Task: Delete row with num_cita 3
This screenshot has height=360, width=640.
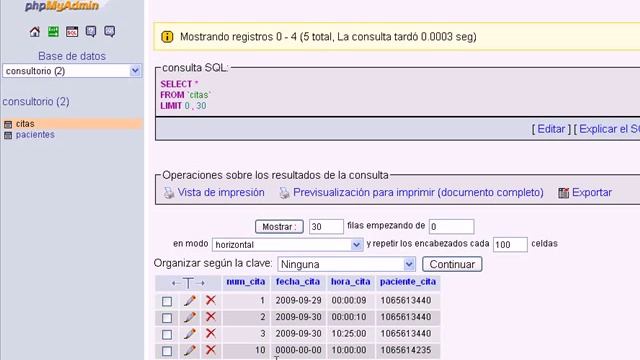Action: click(211, 333)
